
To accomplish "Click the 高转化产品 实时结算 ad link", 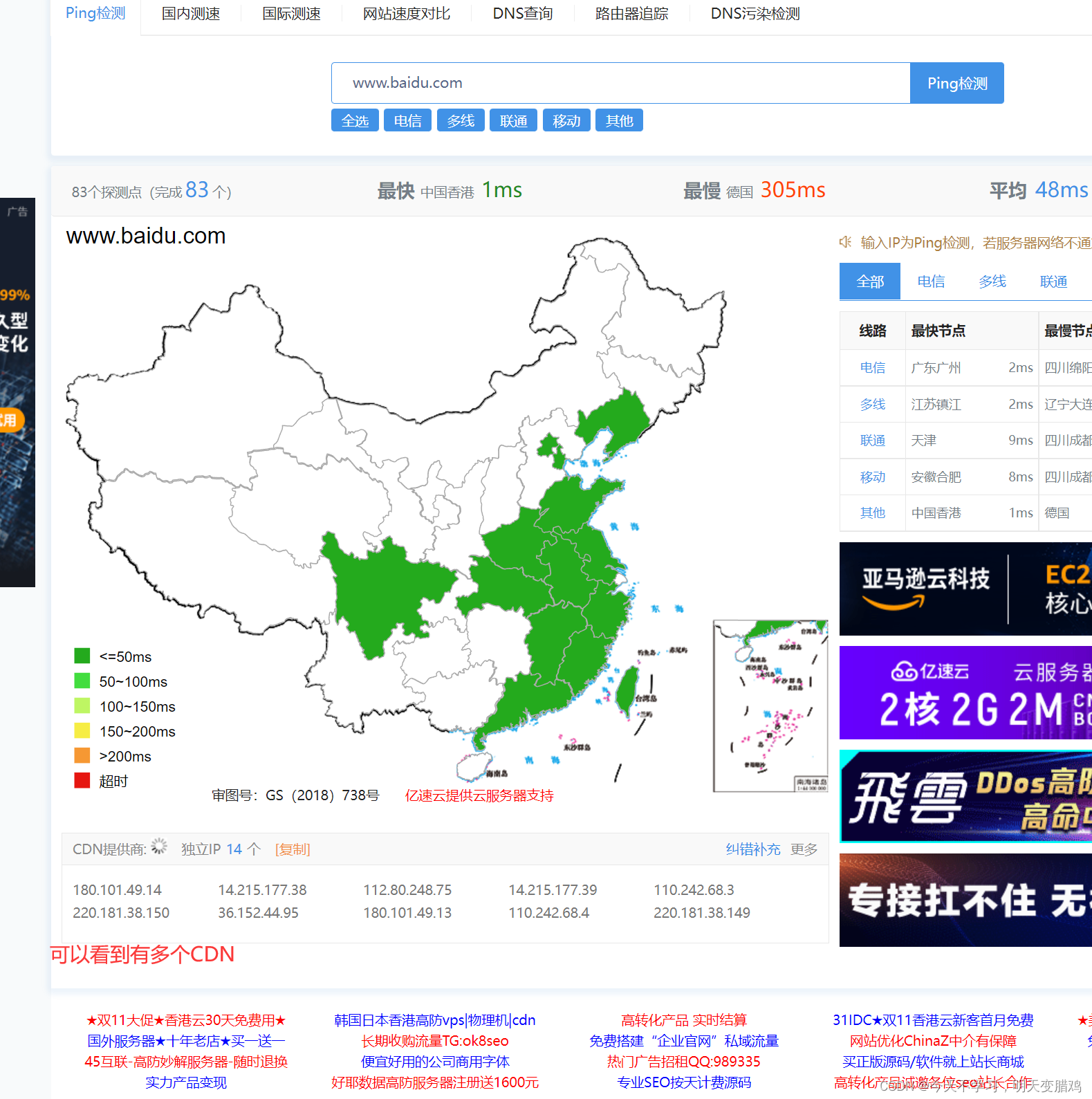I will tap(684, 1020).
